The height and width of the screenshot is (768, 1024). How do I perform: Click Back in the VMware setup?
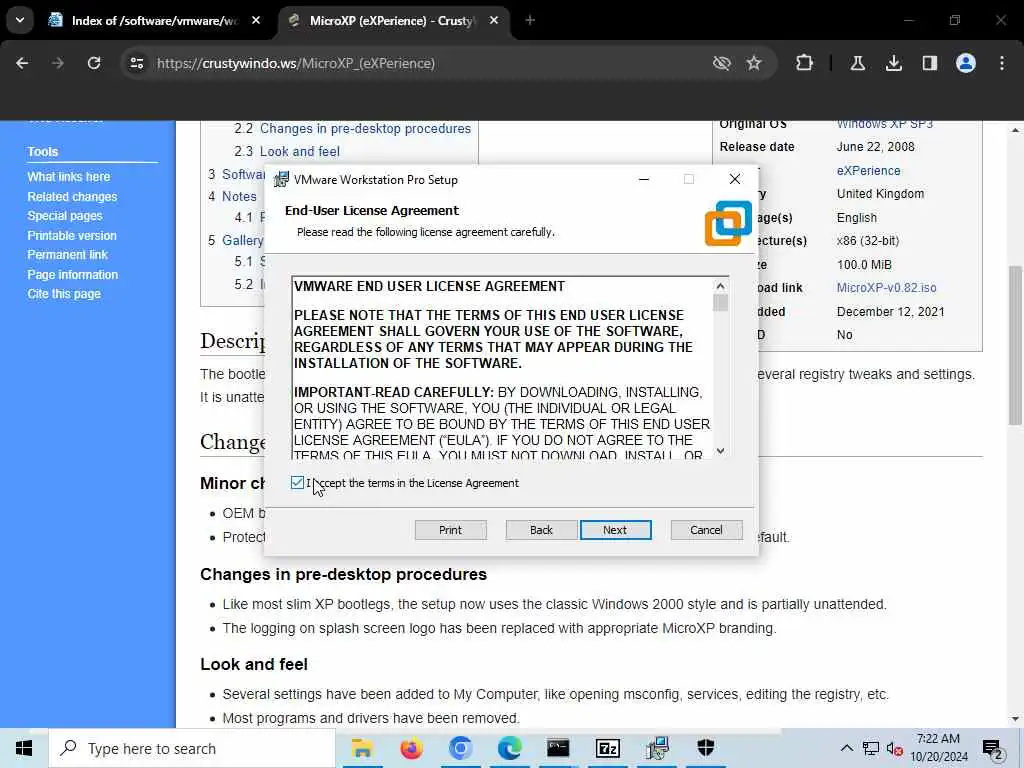541,530
